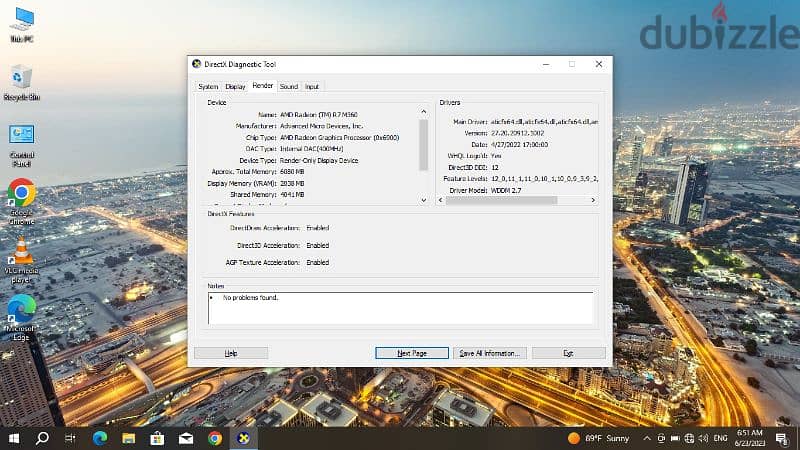This screenshot has width=800, height=450.
Task: Launch Microsoft Edge desktop shortcut
Action: point(21,317)
